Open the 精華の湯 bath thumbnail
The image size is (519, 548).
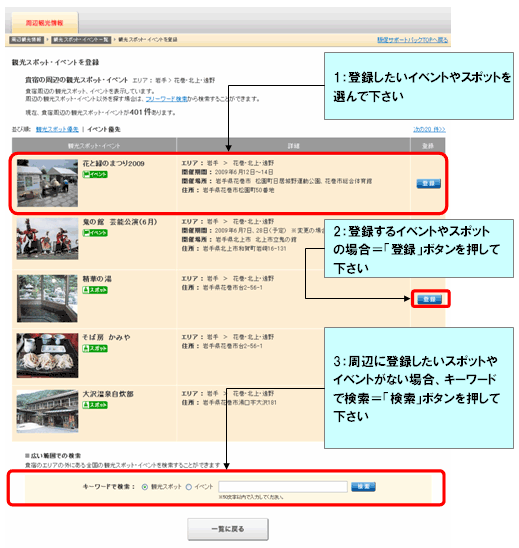[47, 298]
